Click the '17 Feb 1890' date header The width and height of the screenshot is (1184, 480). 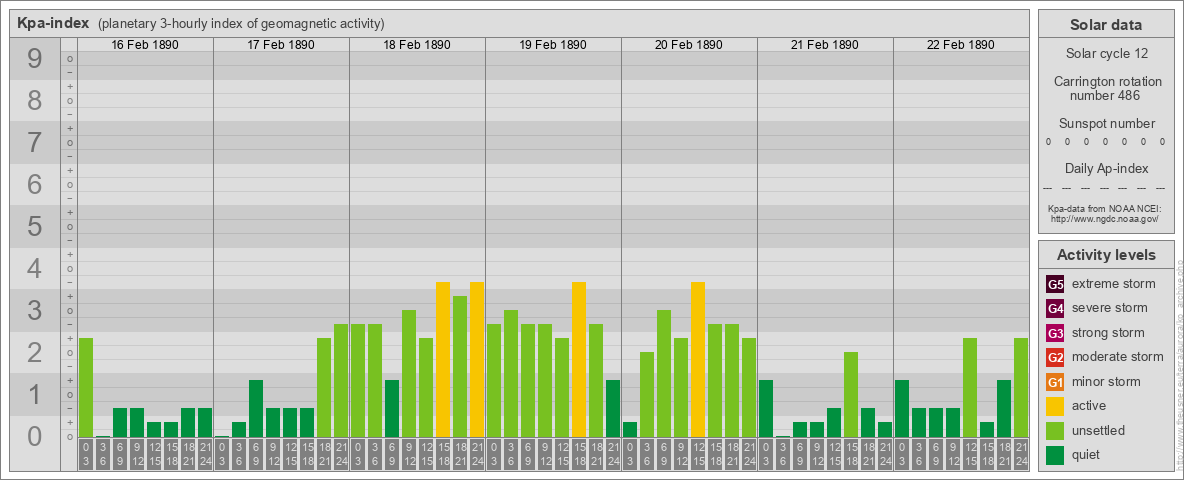pyautogui.click(x=281, y=45)
